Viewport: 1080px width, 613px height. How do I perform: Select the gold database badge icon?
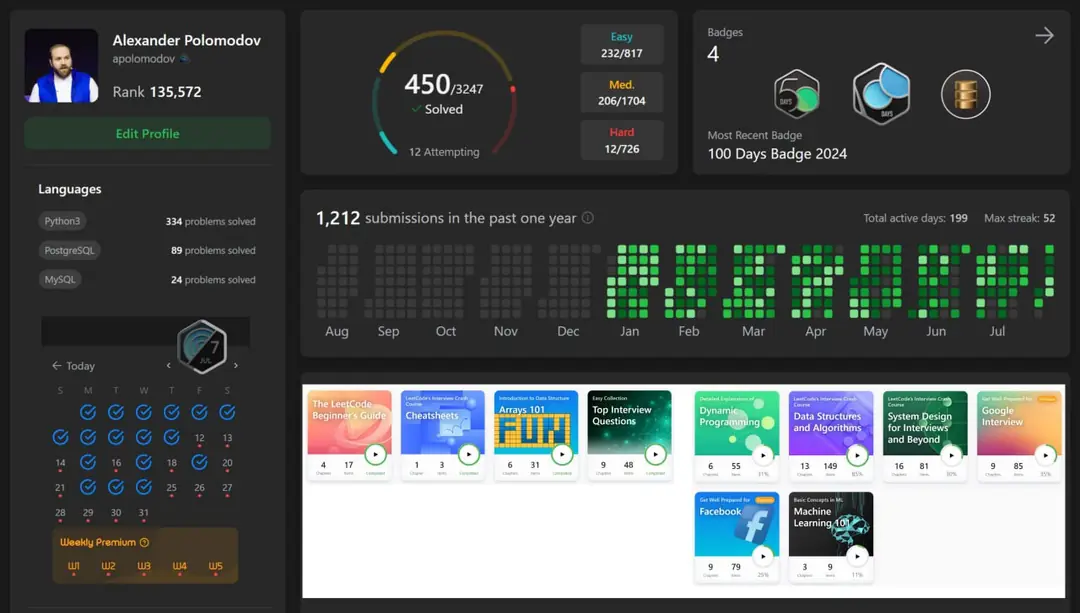point(966,94)
